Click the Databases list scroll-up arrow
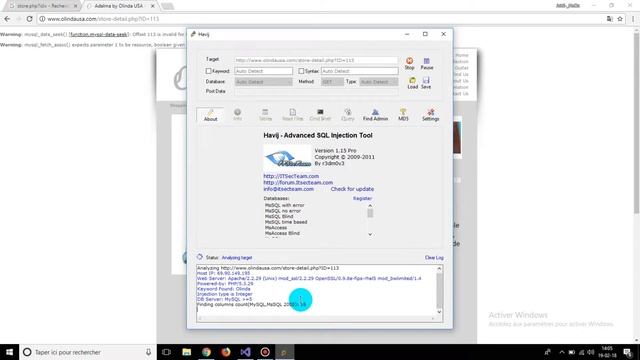The width and height of the screenshot is (640, 360). tap(370, 205)
